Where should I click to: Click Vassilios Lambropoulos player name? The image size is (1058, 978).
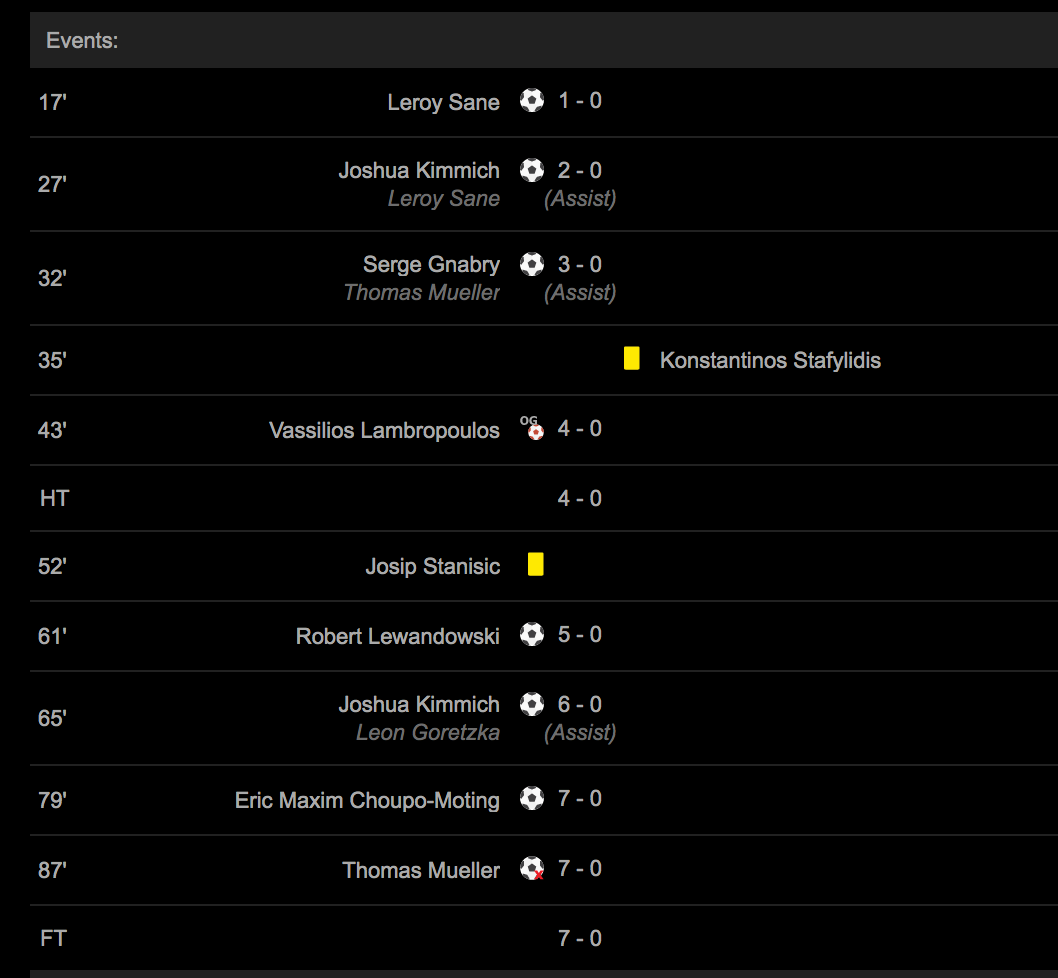click(x=384, y=430)
